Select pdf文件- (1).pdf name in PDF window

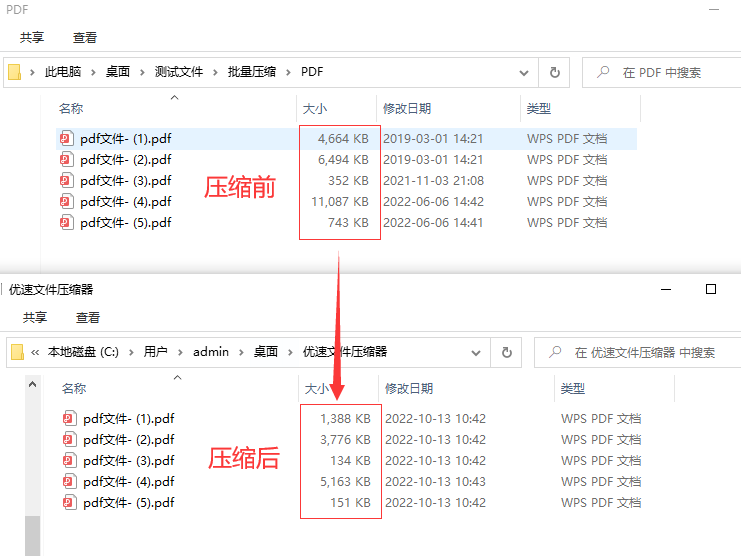(x=126, y=138)
